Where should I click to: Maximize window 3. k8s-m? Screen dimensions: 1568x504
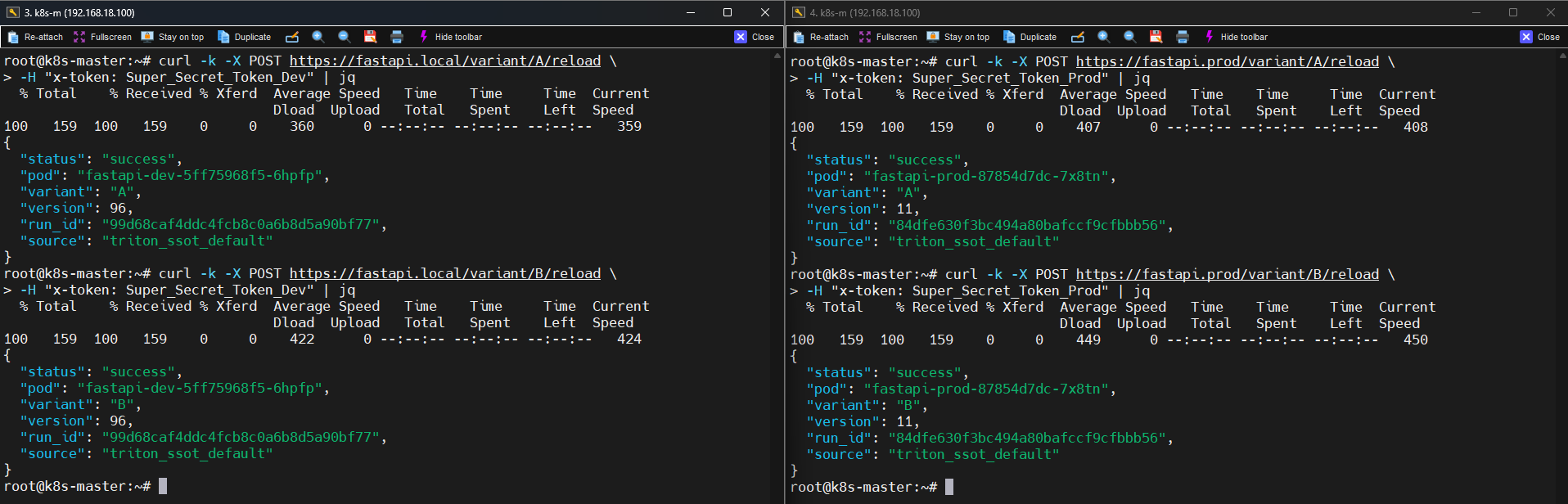pyautogui.click(x=728, y=12)
